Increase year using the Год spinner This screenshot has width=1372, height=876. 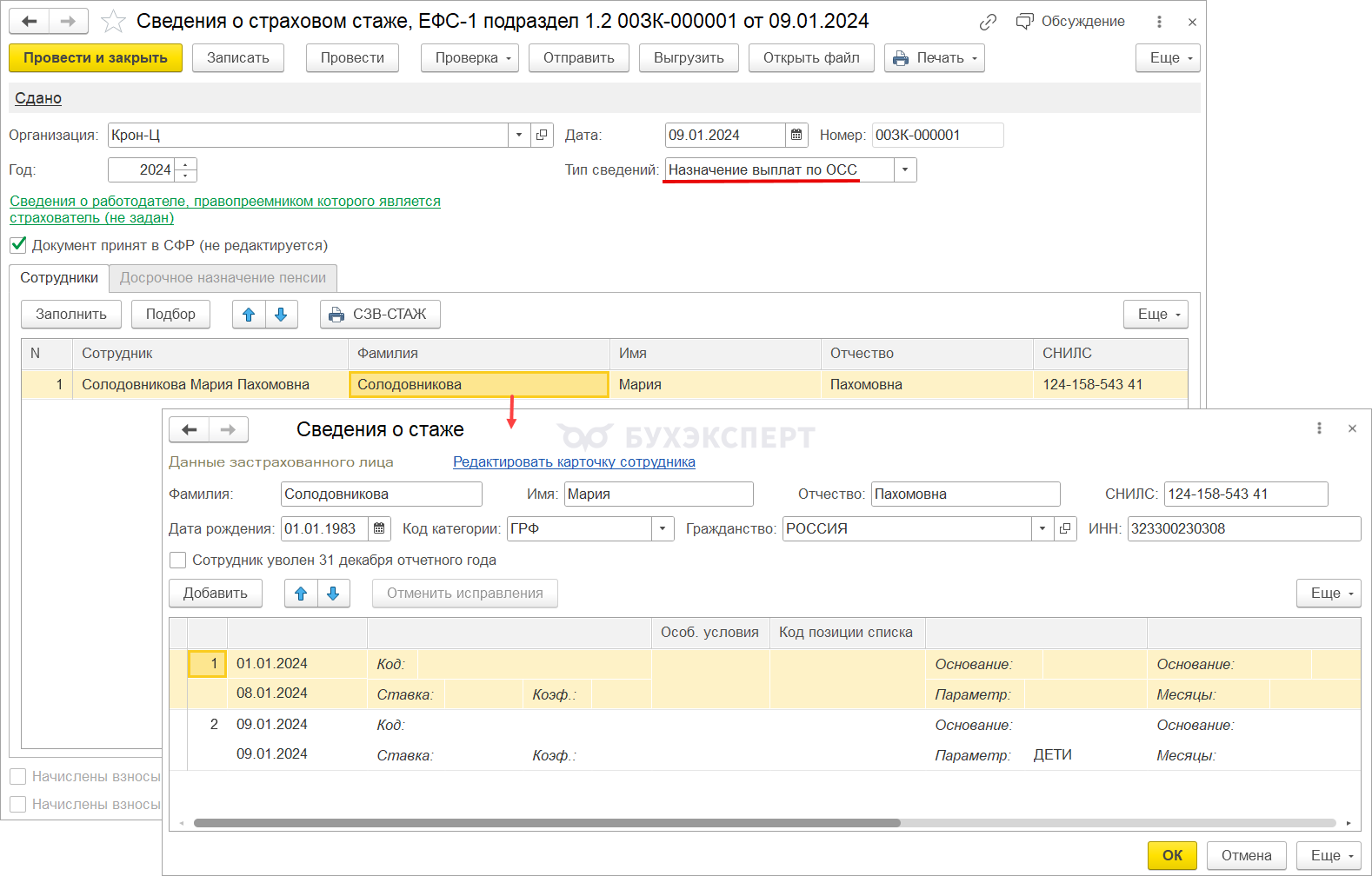point(186,164)
